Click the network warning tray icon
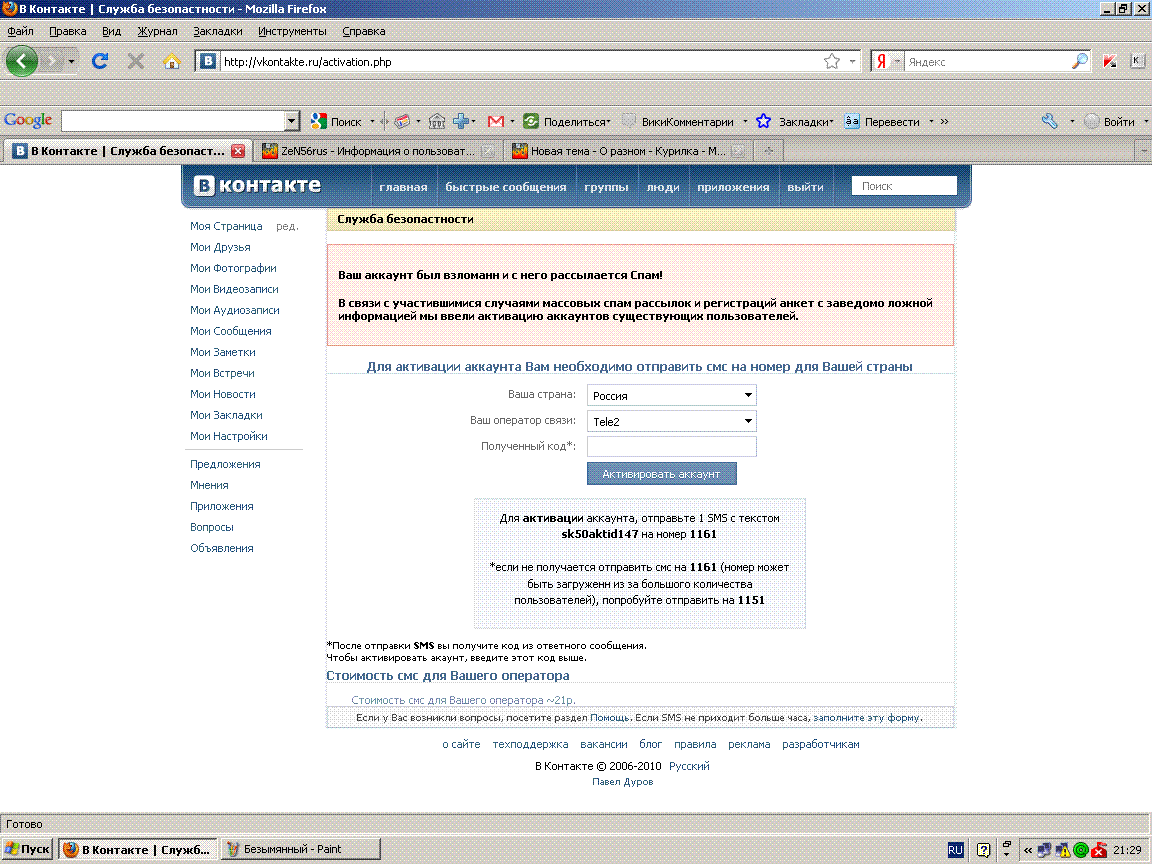Viewport: 1152px width, 864px height. click(x=1063, y=851)
